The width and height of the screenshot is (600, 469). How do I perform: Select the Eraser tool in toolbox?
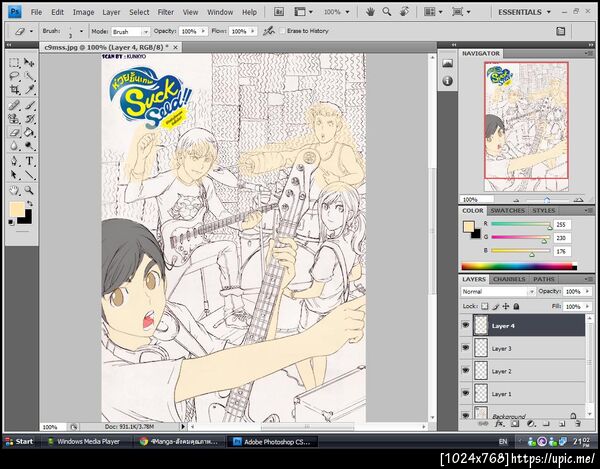click(x=15, y=133)
